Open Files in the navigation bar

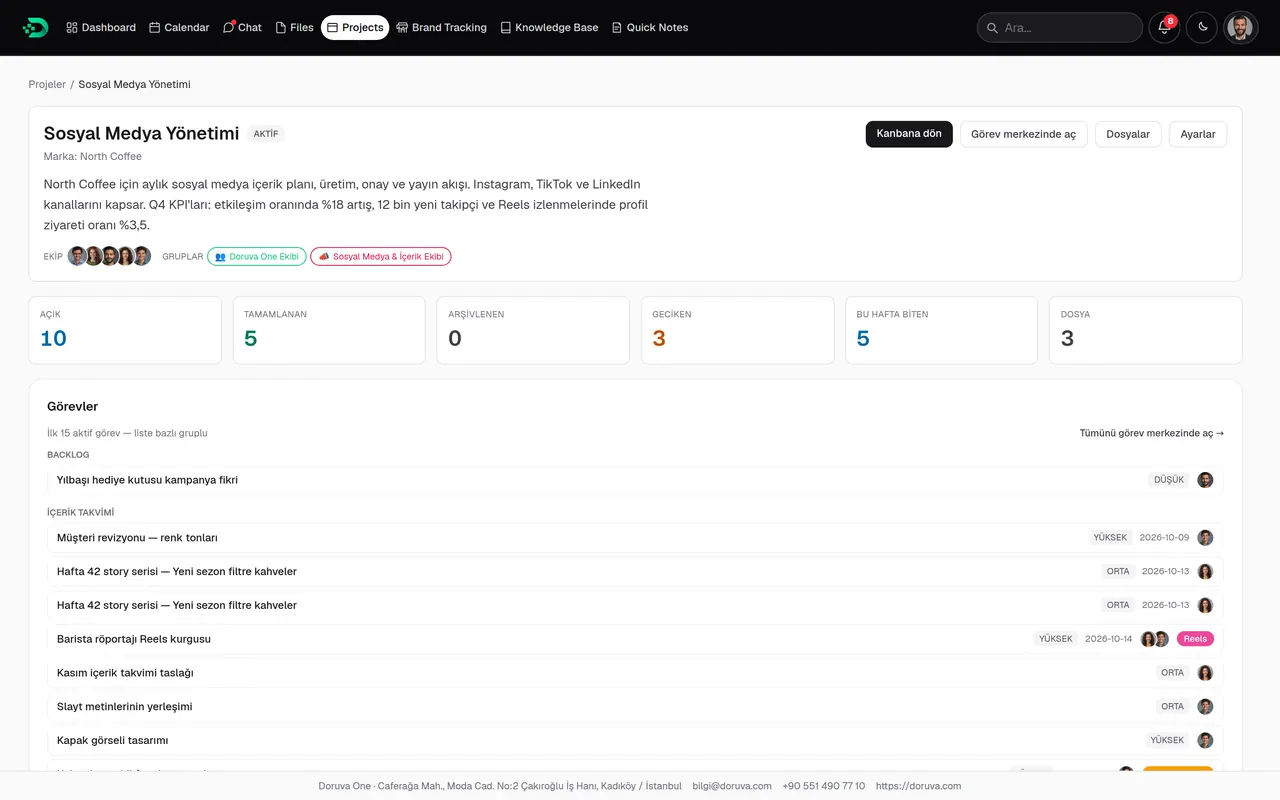coord(294,27)
